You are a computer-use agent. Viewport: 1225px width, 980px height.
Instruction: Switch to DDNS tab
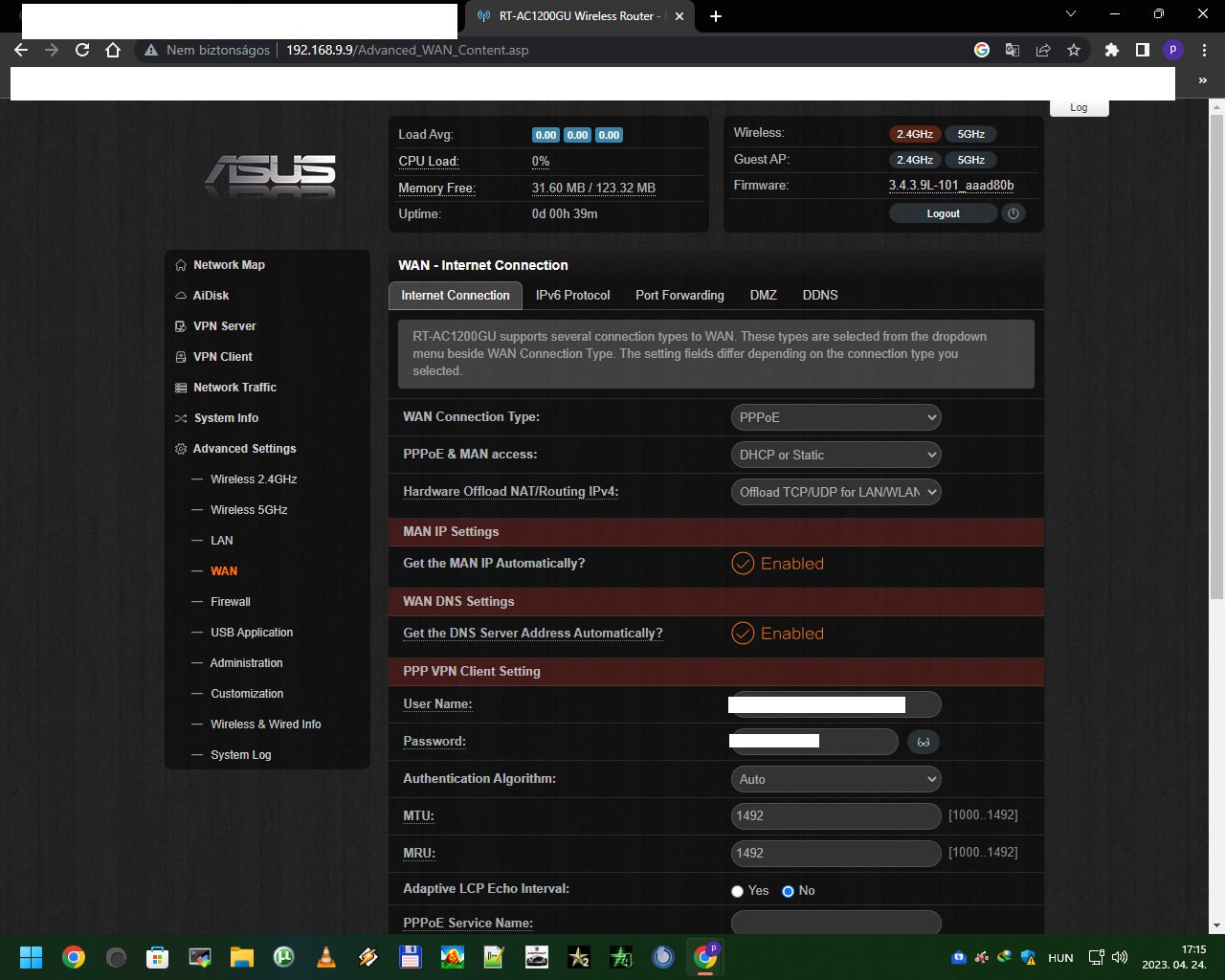click(820, 296)
